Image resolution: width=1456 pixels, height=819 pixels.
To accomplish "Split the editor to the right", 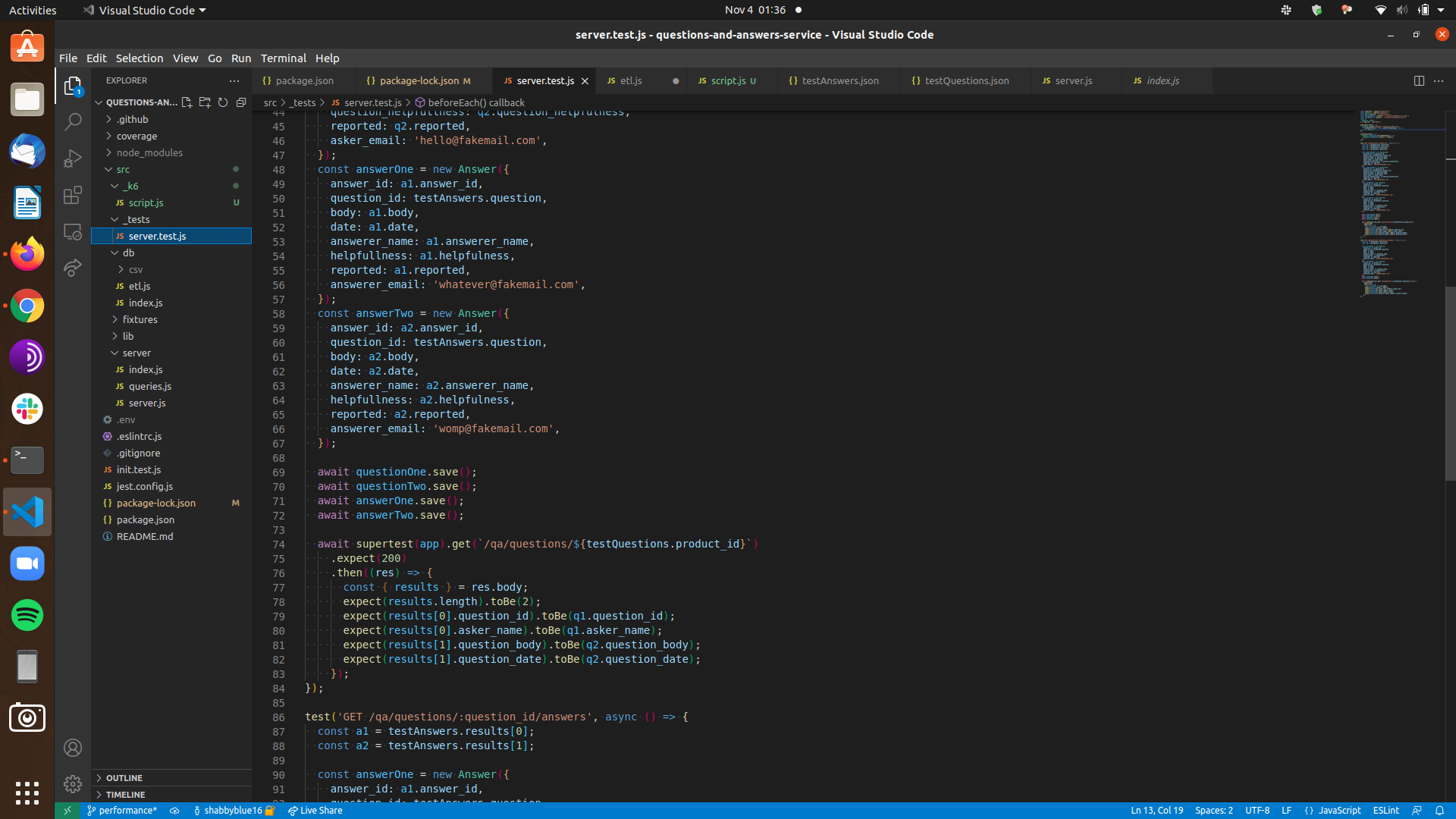I will click(1419, 80).
